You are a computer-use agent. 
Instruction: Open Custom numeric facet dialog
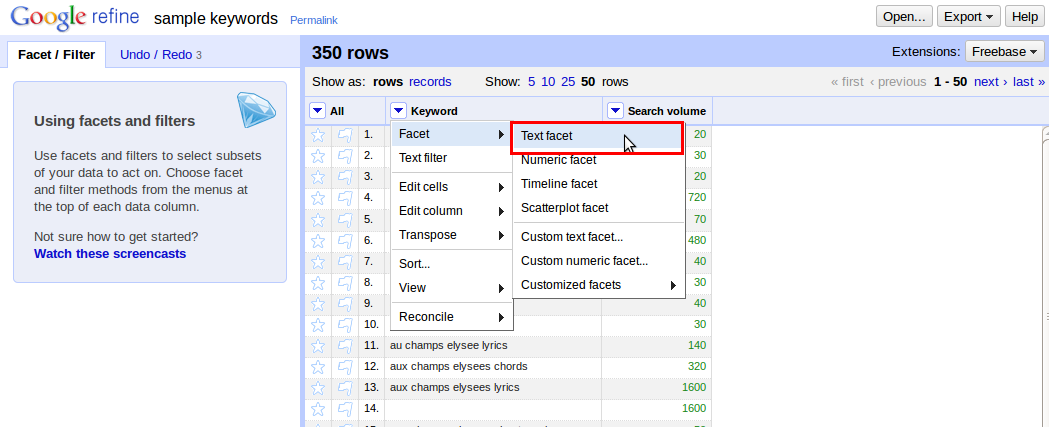(x=599, y=261)
